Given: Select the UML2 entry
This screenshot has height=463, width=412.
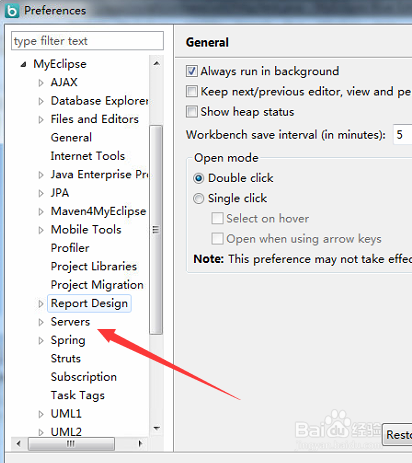Looking at the screenshot, I should 66,432.
